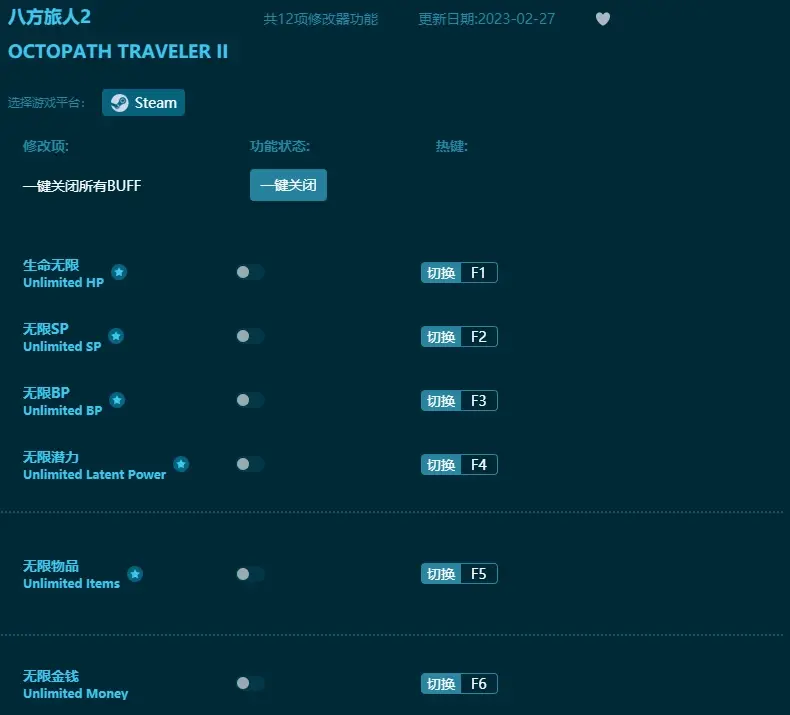The height and width of the screenshot is (715, 790).
Task: Click the Unlimited Latent Power label
Action: [x=94, y=475]
